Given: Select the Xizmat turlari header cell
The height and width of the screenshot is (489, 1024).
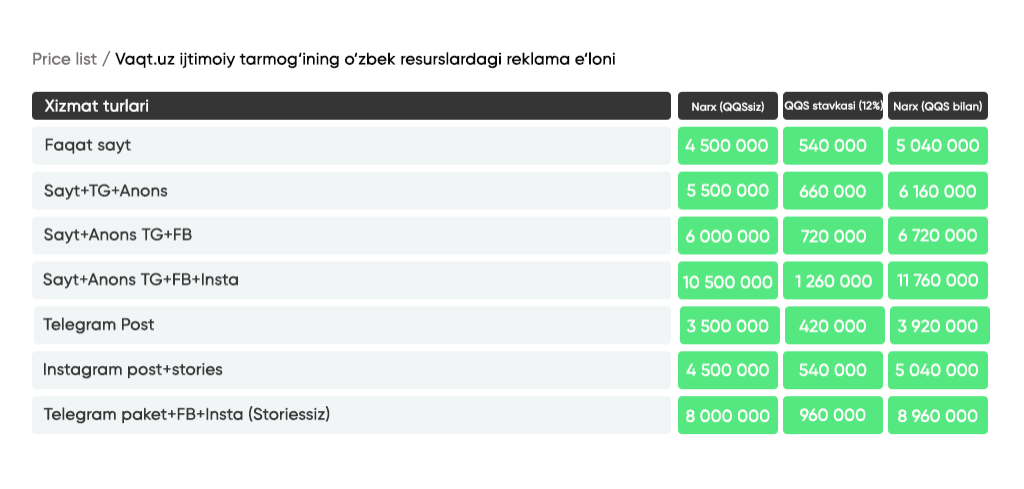Looking at the screenshot, I should pos(351,106).
